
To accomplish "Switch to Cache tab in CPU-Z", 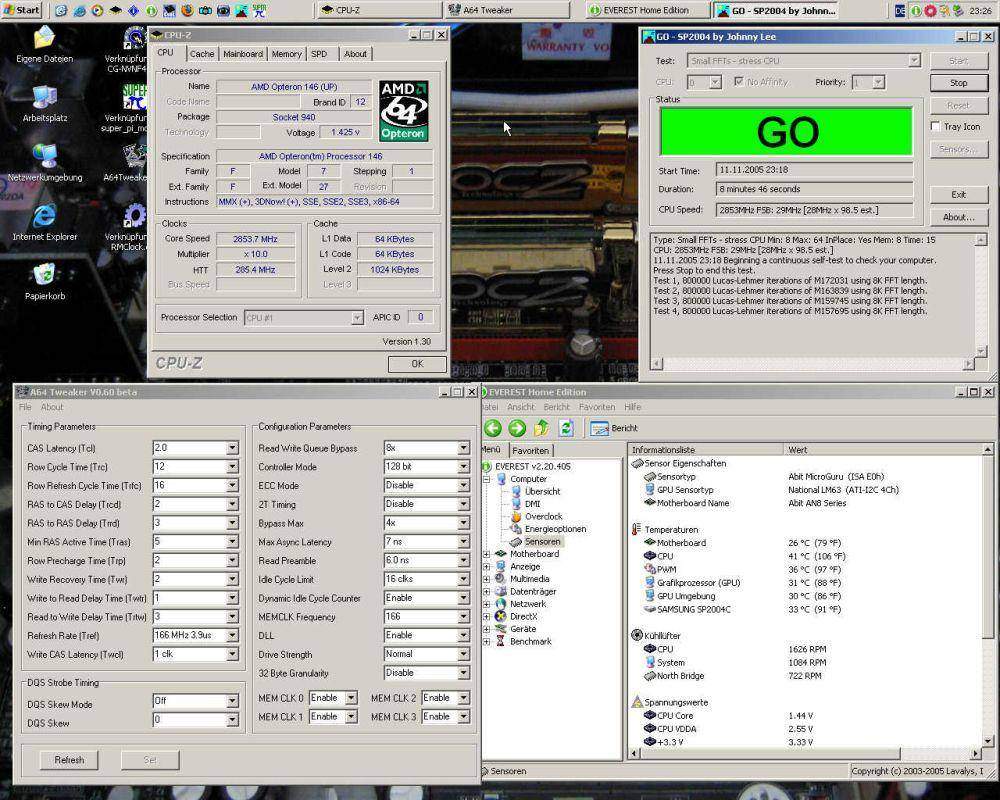I will pos(202,54).
